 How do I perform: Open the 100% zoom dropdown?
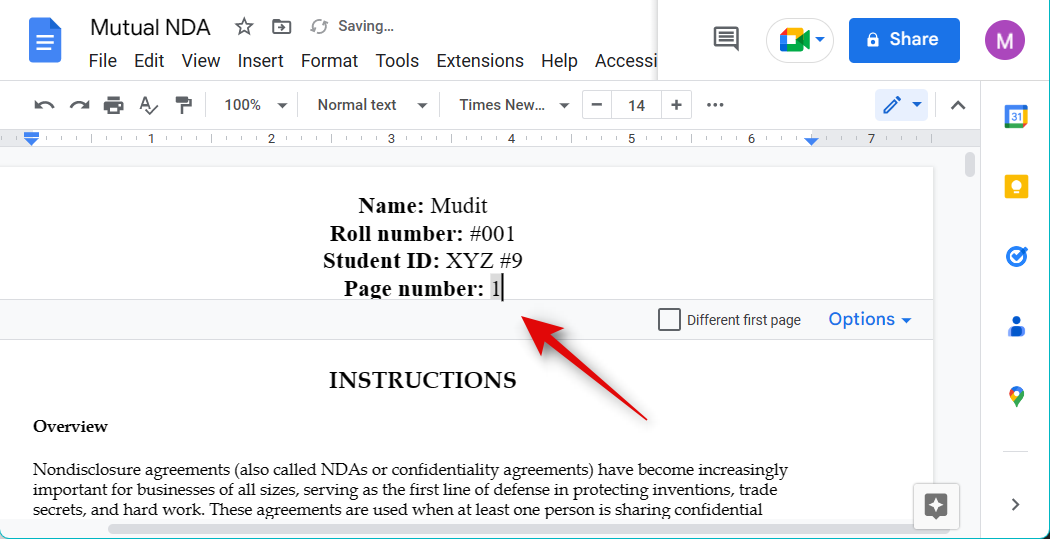pos(255,105)
